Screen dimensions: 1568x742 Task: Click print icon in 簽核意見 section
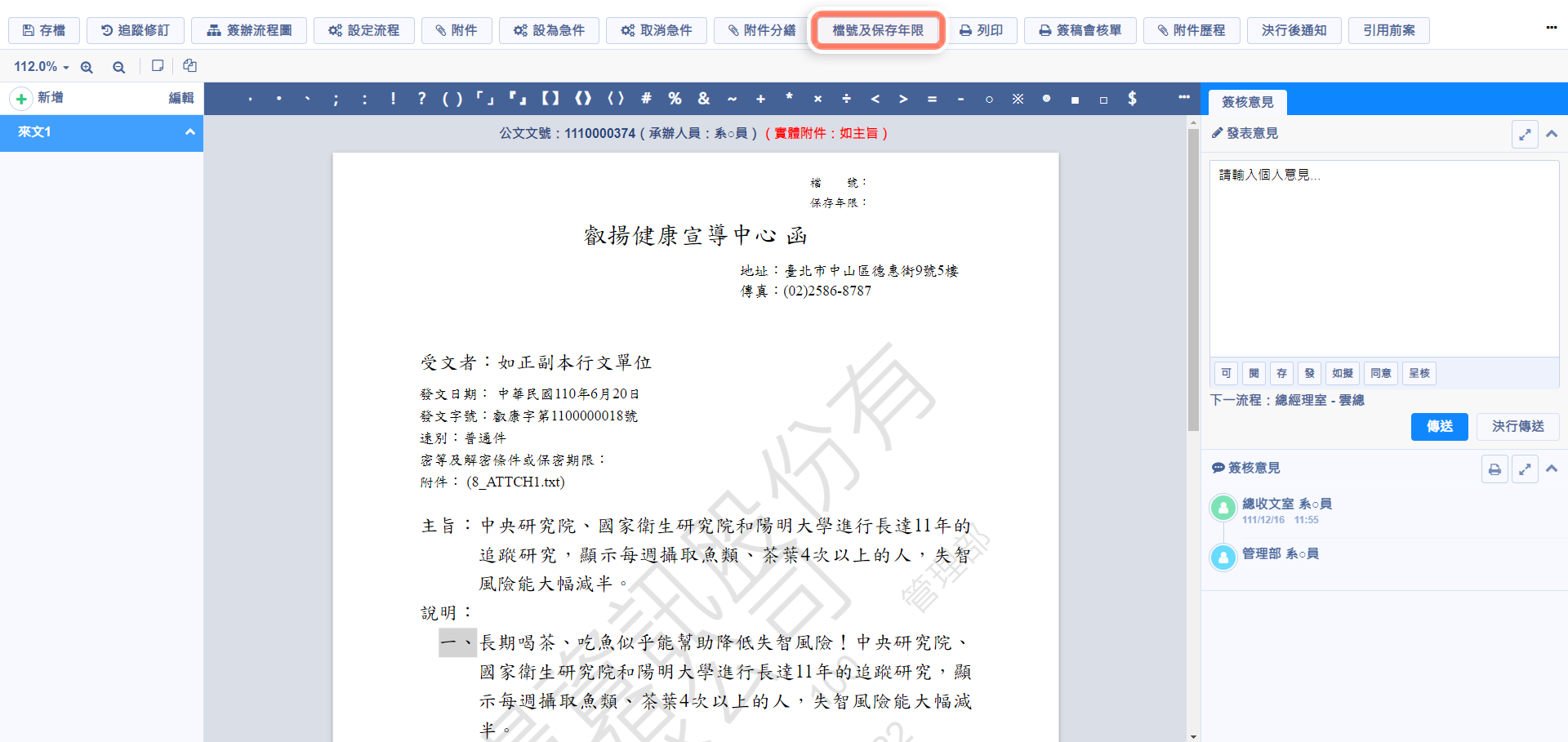click(1494, 469)
